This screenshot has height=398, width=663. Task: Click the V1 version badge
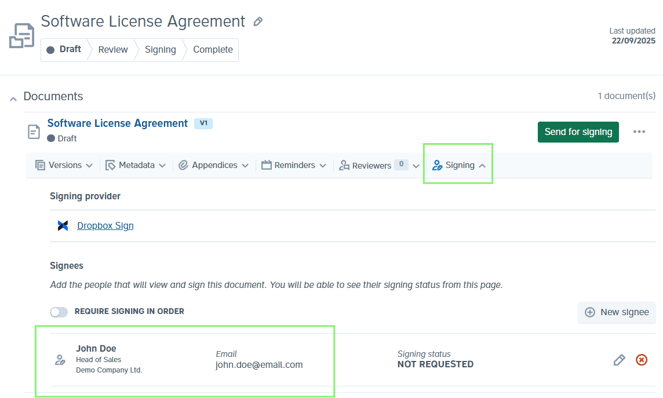click(203, 123)
